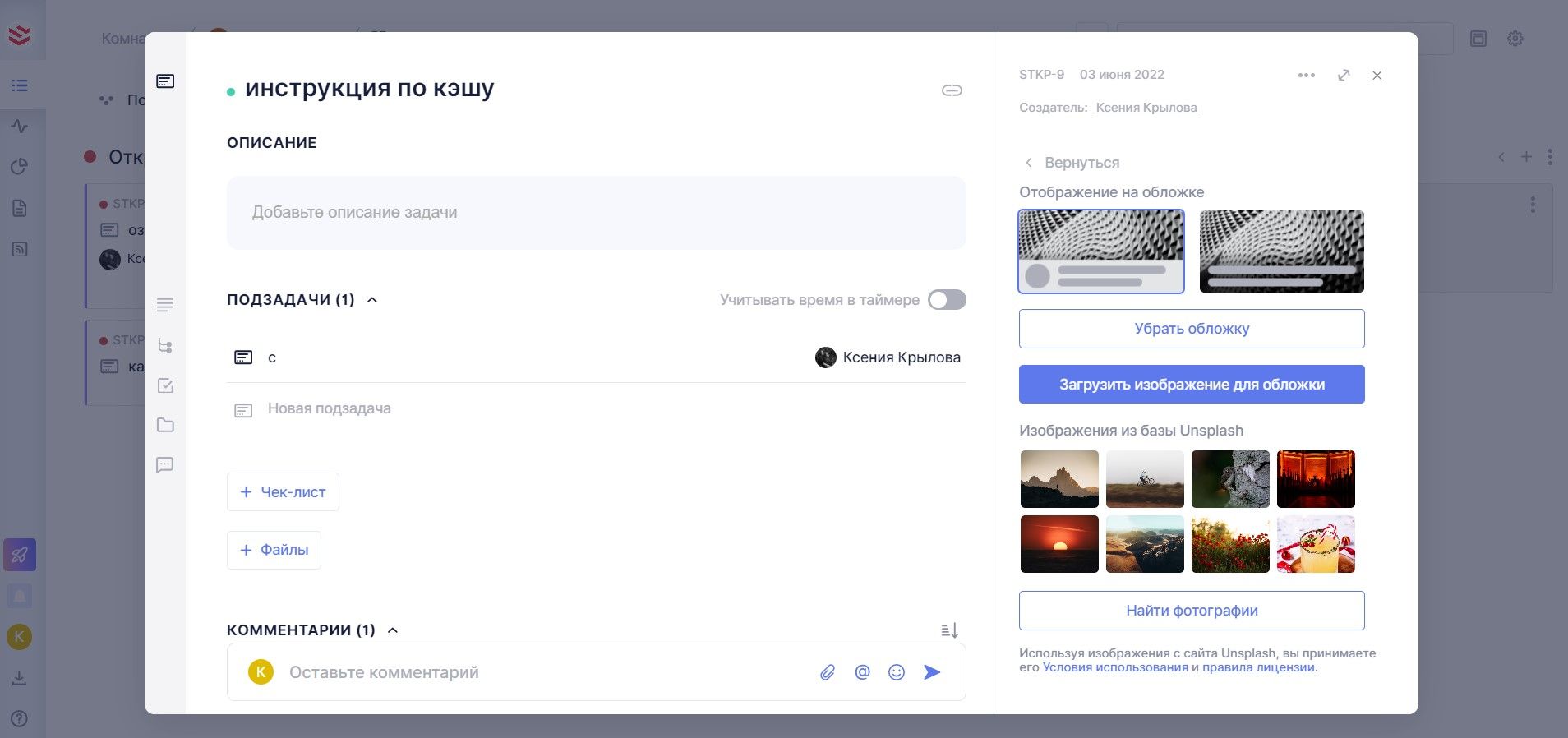Open the column three-dots menu in background board
This screenshot has width=1568, height=738.
pos(1550,157)
